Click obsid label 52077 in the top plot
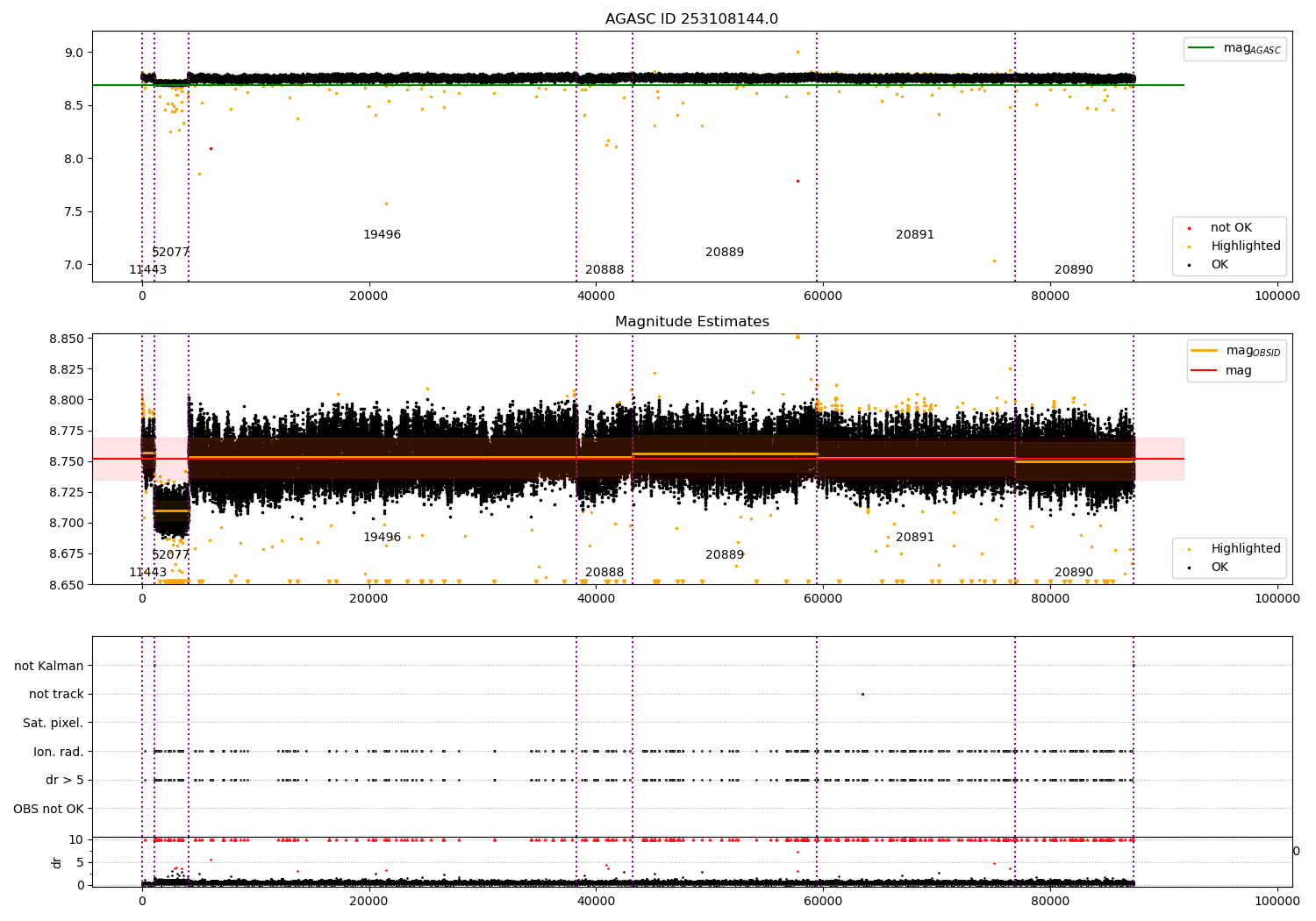 (170, 253)
